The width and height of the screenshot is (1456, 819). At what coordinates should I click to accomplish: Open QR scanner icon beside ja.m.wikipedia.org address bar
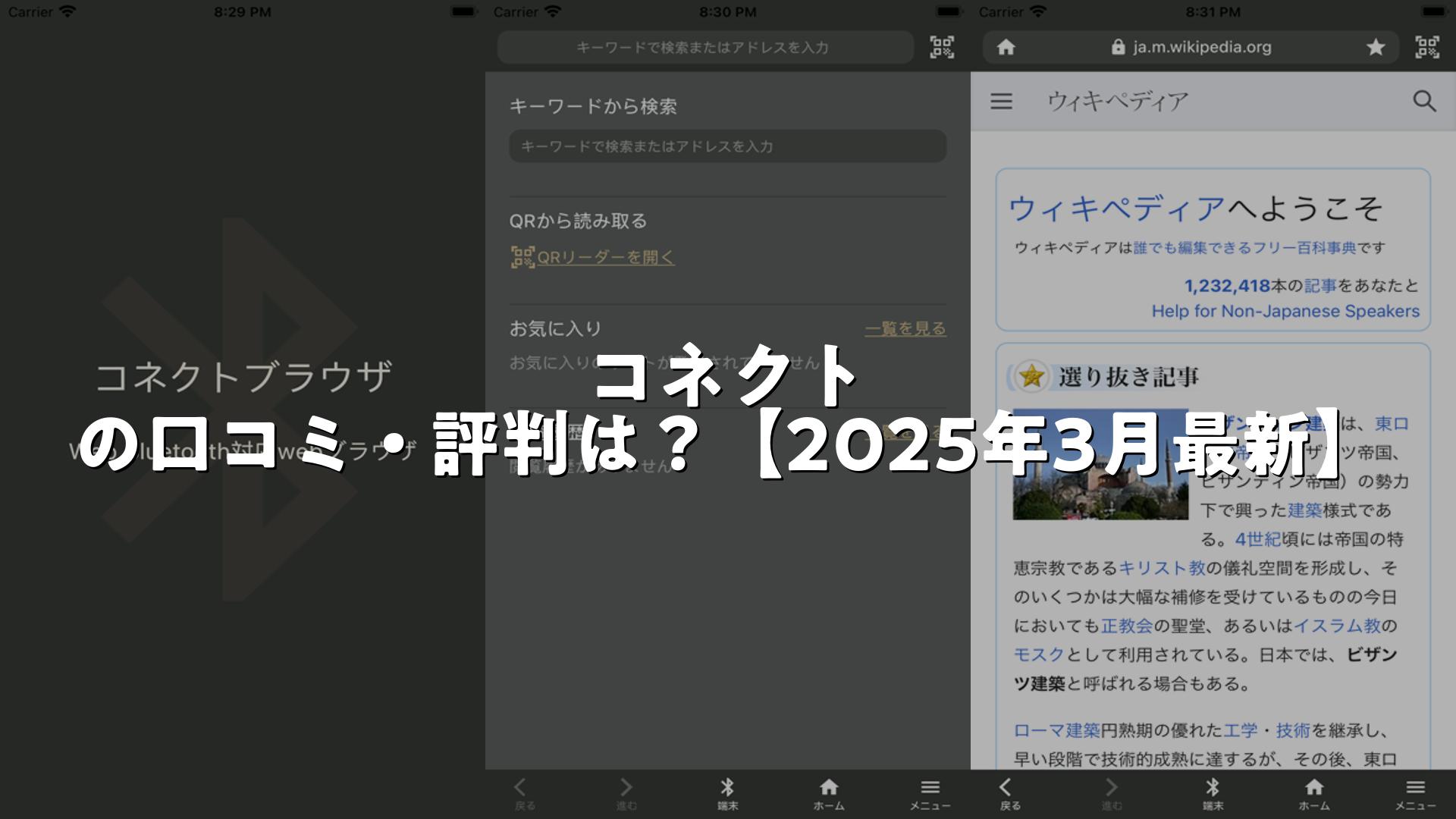point(1427,47)
